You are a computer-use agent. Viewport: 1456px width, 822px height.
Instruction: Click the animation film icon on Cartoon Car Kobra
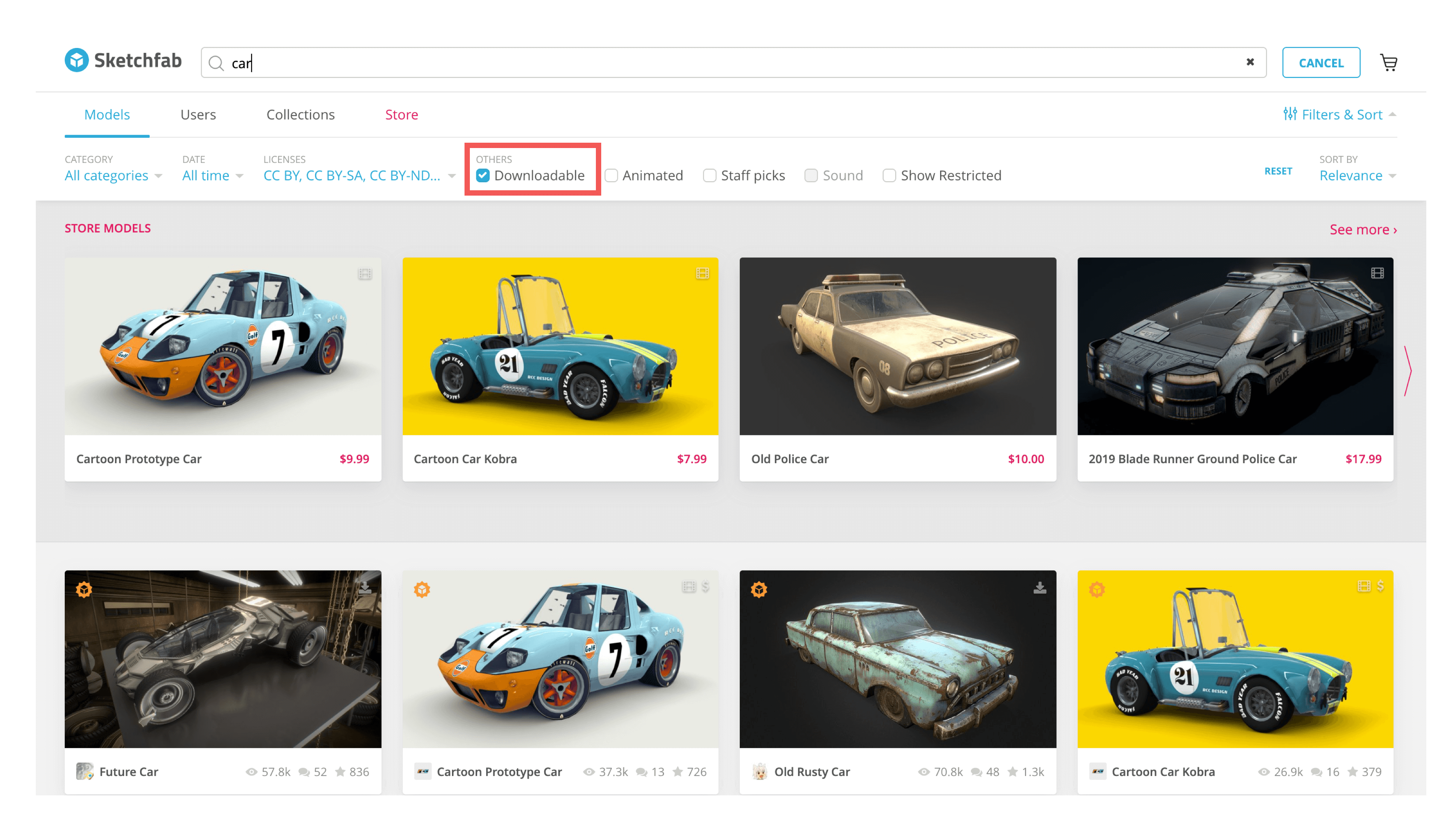702,274
